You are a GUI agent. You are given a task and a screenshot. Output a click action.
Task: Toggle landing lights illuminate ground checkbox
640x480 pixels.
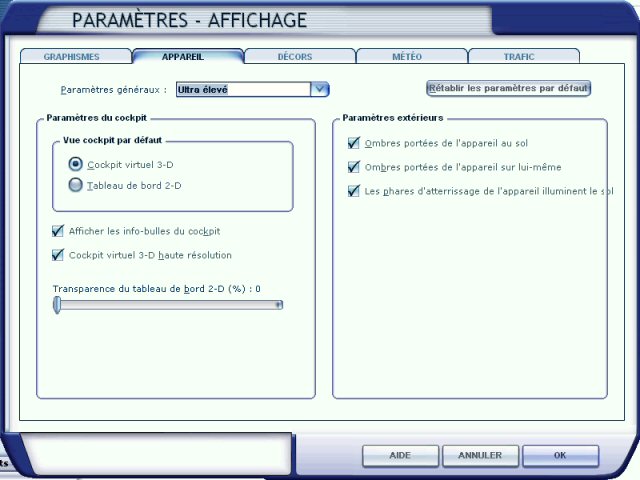tap(353, 191)
